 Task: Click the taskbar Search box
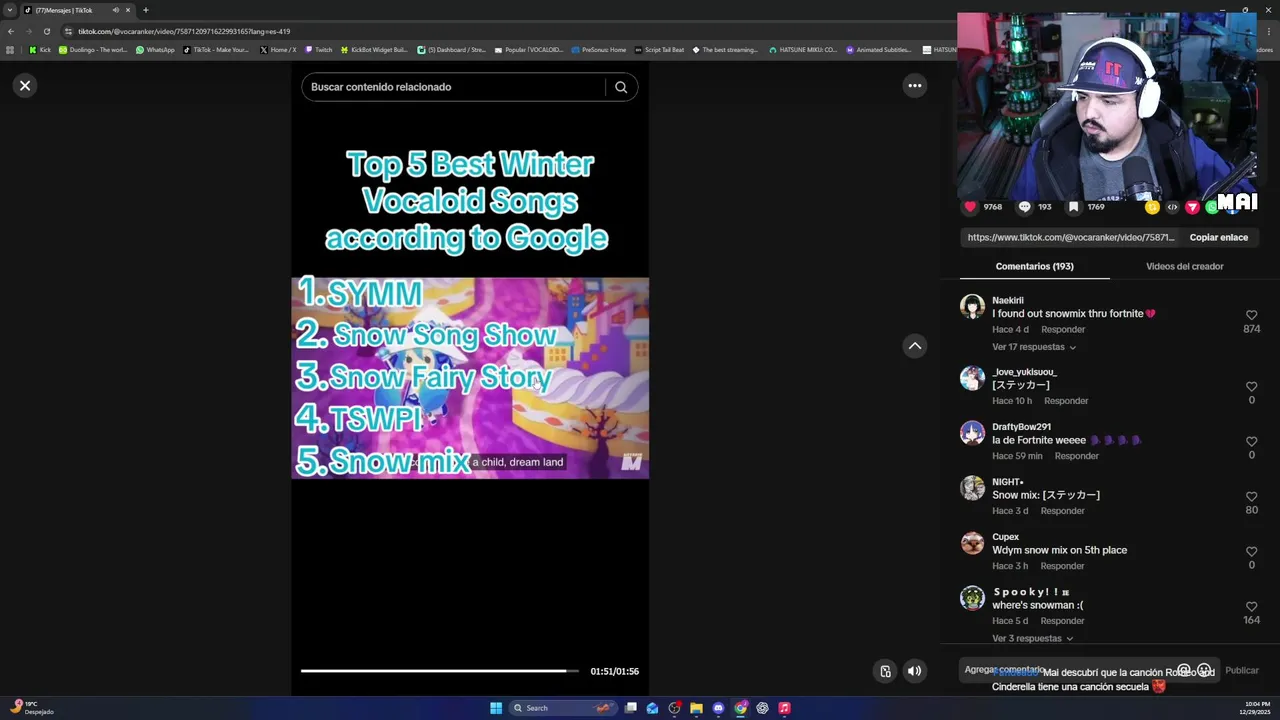(x=562, y=708)
